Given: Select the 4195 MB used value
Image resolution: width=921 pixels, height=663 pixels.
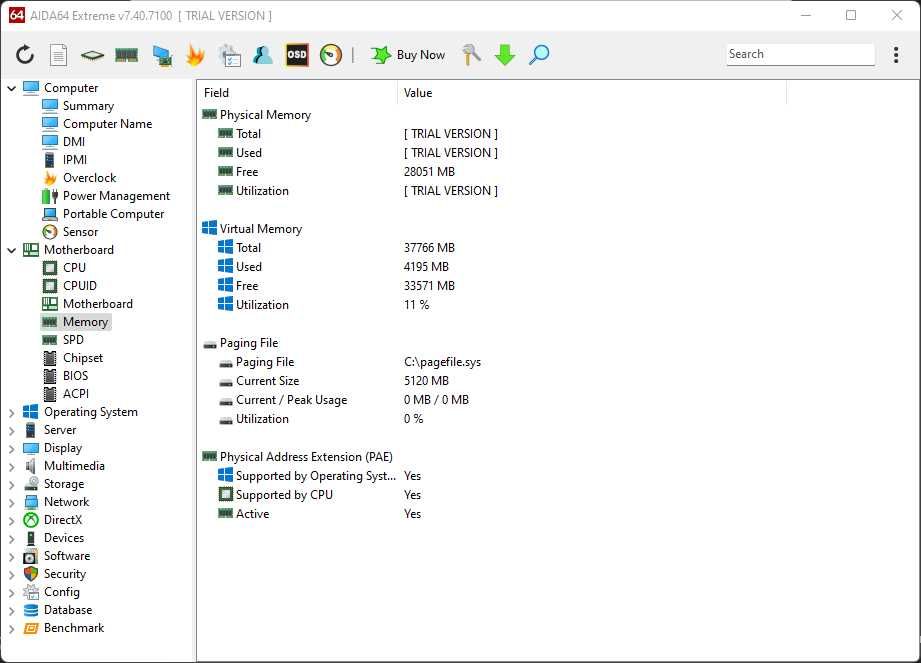Looking at the screenshot, I should (x=426, y=267).
